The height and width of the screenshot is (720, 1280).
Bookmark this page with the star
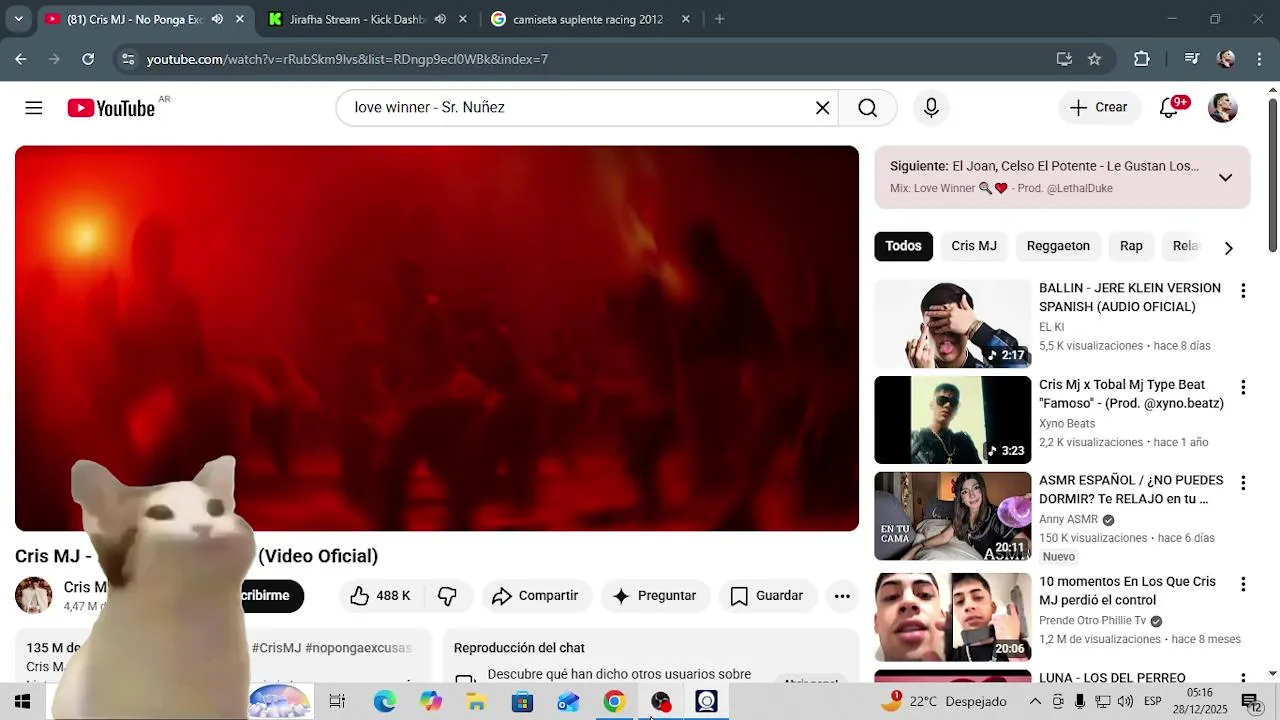(x=1094, y=59)
